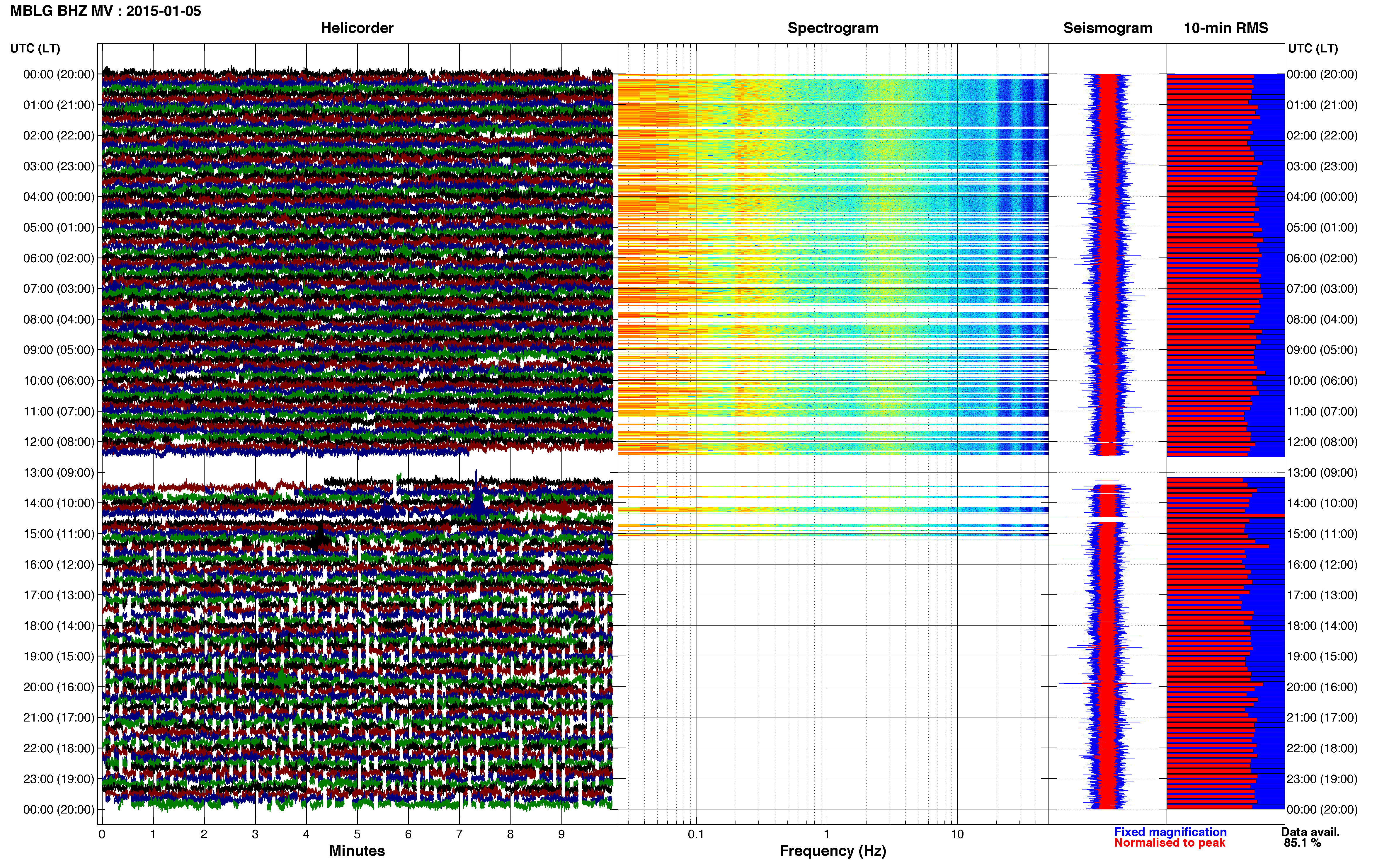Image resolution: width=1389 pixels, height=868 pixels.
Task: Click the right 'UTC (LT)' axis label
Action: (1313, 48)
